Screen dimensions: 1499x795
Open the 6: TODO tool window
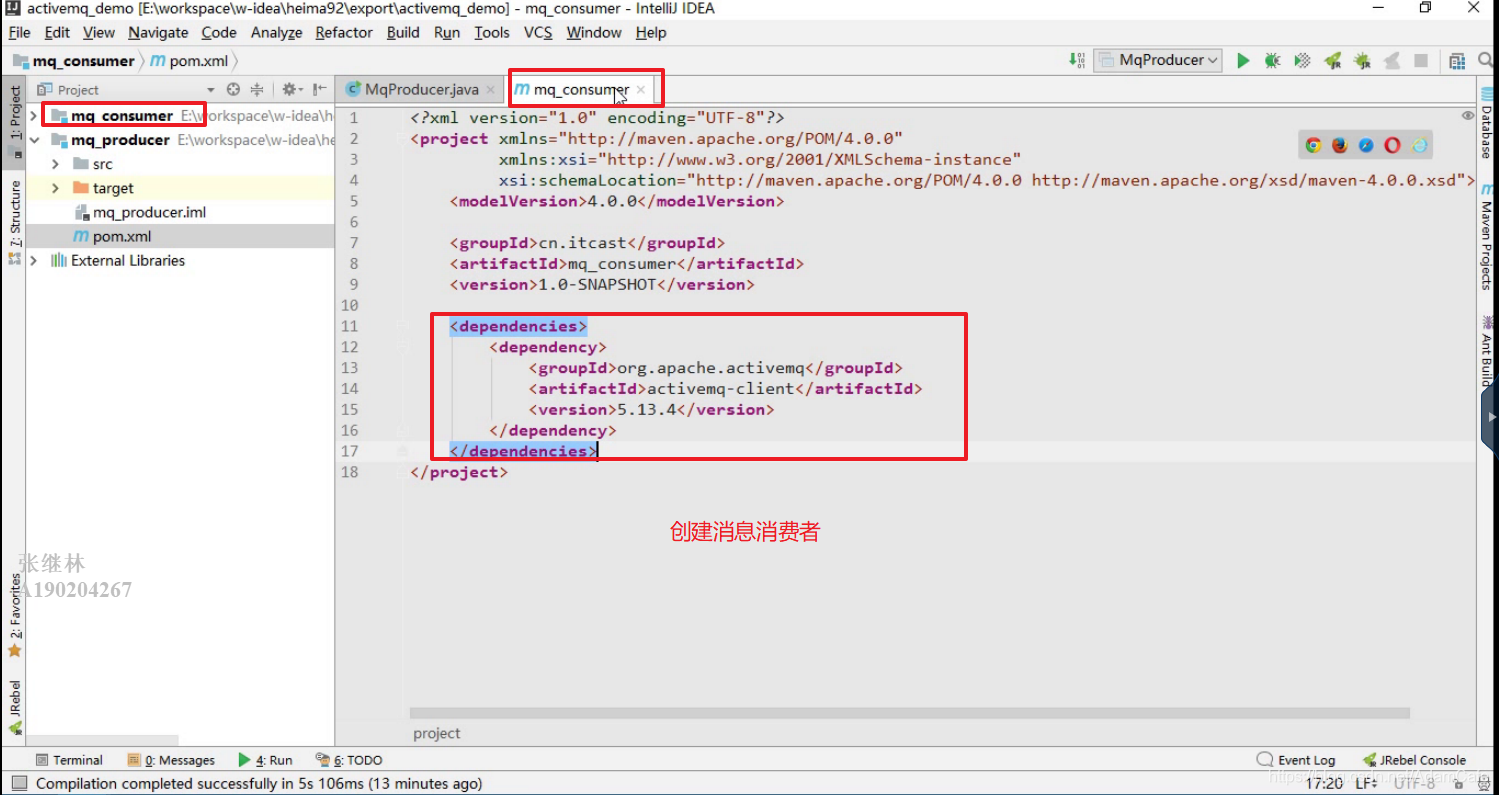pyautogui.click(x=349, y=760)
